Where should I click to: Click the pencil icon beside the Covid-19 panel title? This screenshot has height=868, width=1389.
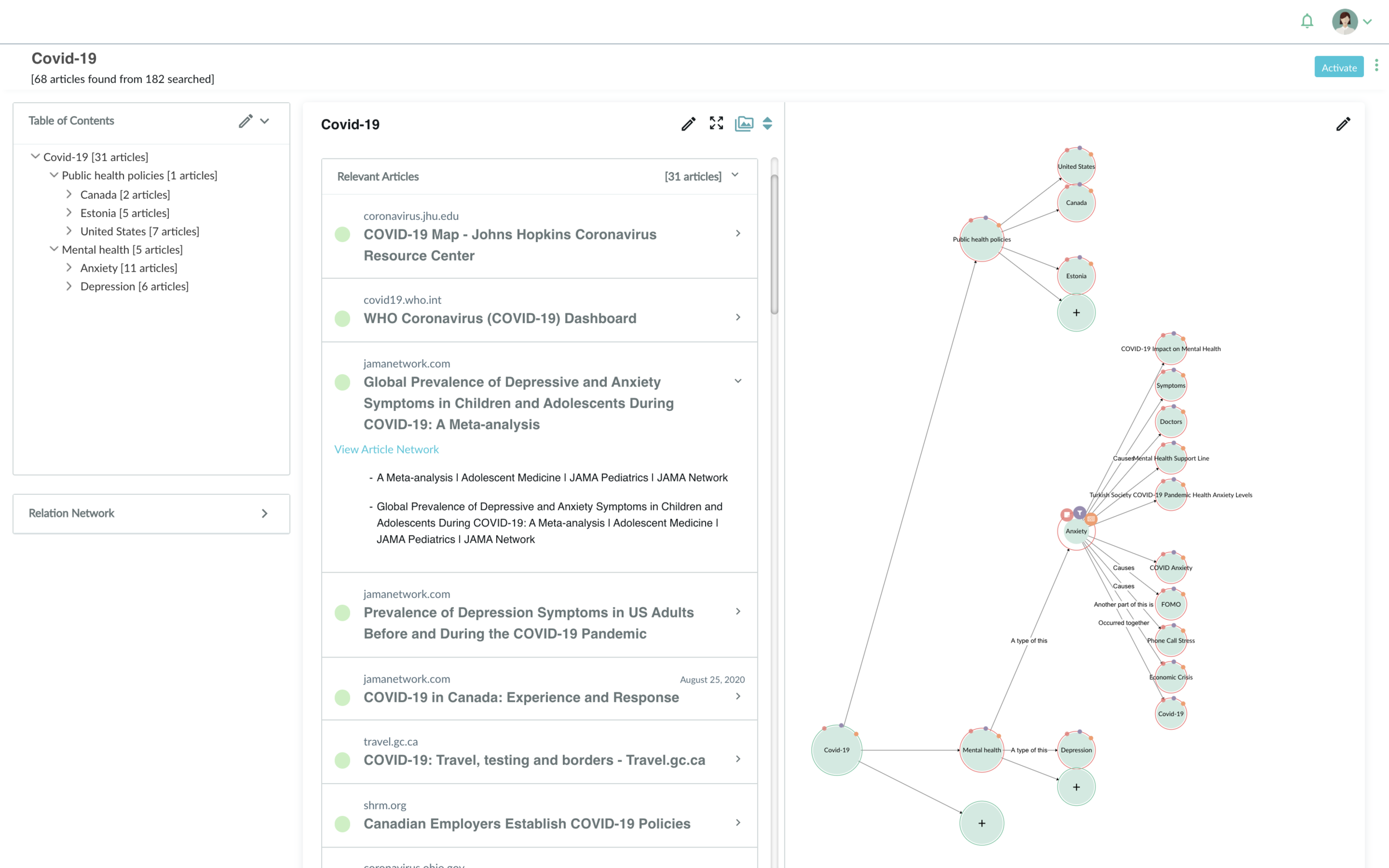click(x=688, y=124)
